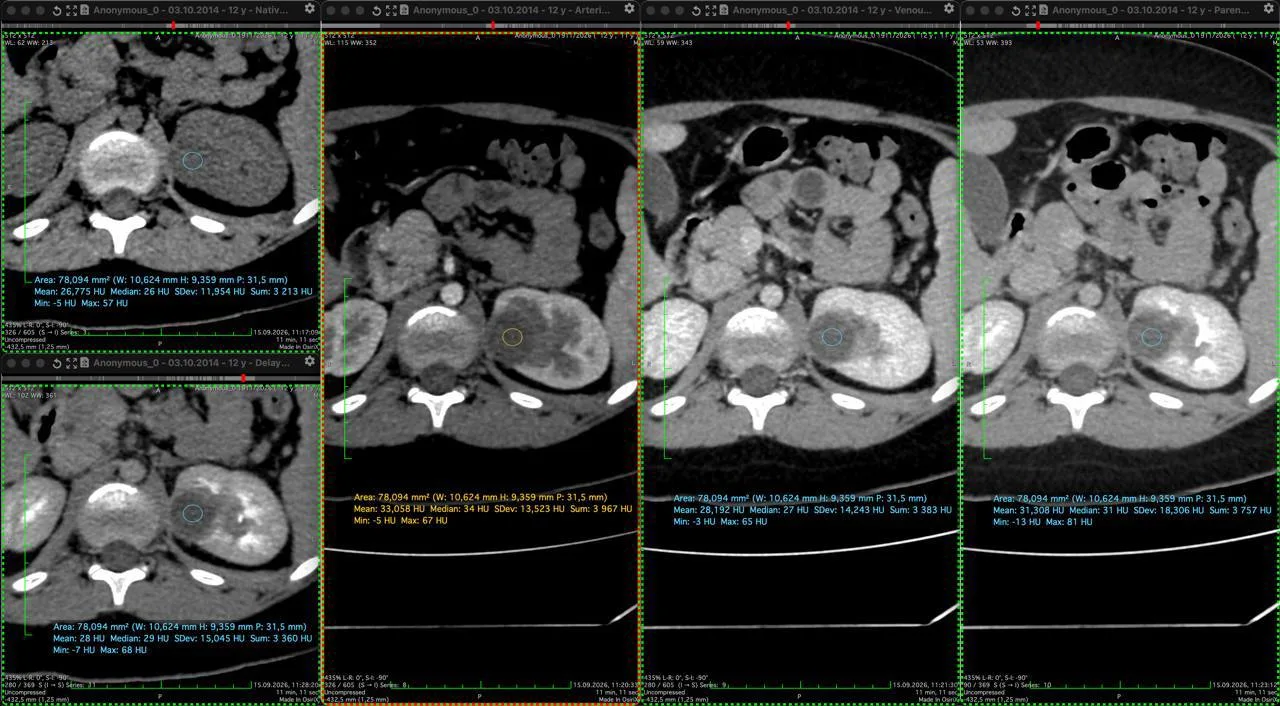Viewport: 1280px width, 706px height.
Task: Select the circular ROI in the Native image
Action: click(x=192, y=160)
